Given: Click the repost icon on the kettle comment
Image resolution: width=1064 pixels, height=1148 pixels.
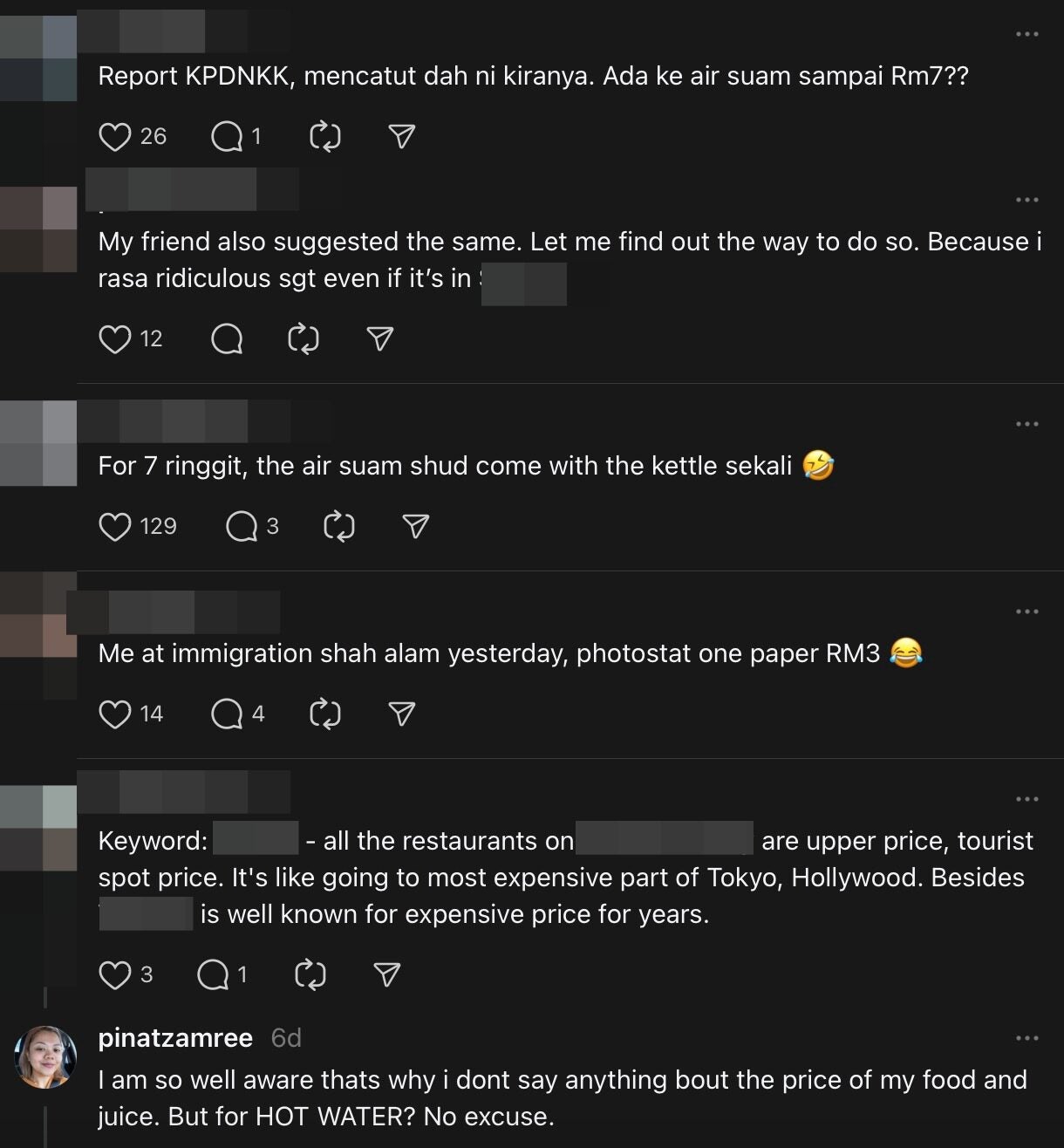Looking at the screenshot, I should click(340, 525).
